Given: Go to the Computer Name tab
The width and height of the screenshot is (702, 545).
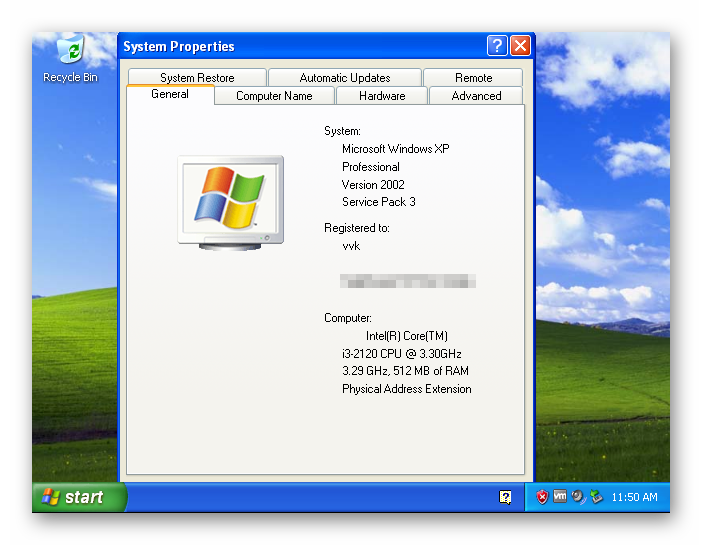Looking at the screenshot, I should tap(274, 96).
